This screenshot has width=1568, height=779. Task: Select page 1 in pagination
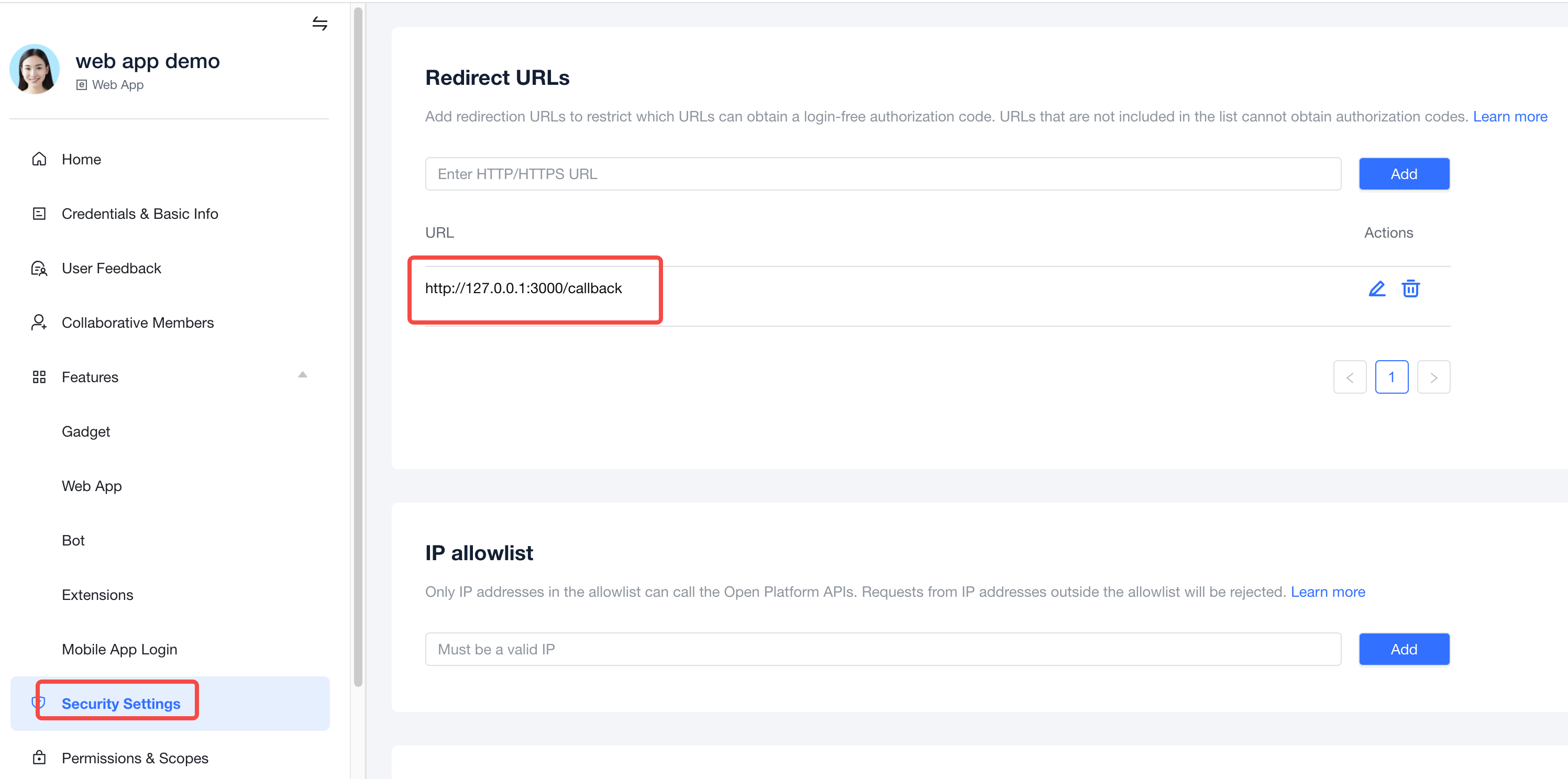pyautogui.click(x=1391, y=377)
